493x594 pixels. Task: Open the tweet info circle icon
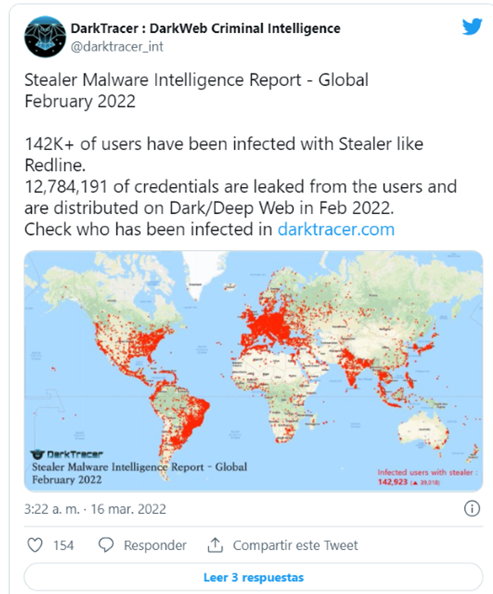(472, 508)
